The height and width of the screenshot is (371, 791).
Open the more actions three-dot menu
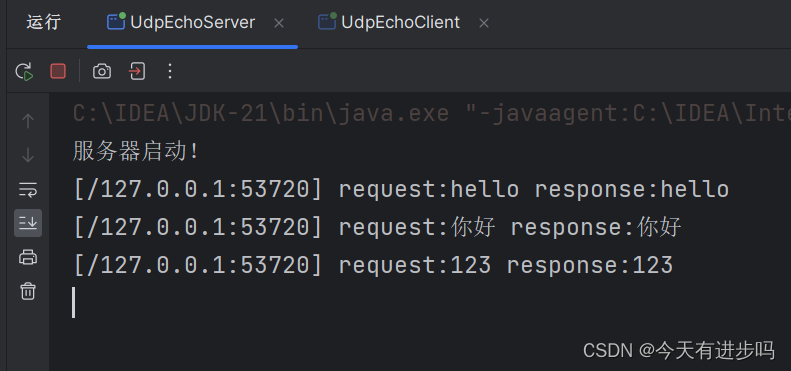click(170, 71)
